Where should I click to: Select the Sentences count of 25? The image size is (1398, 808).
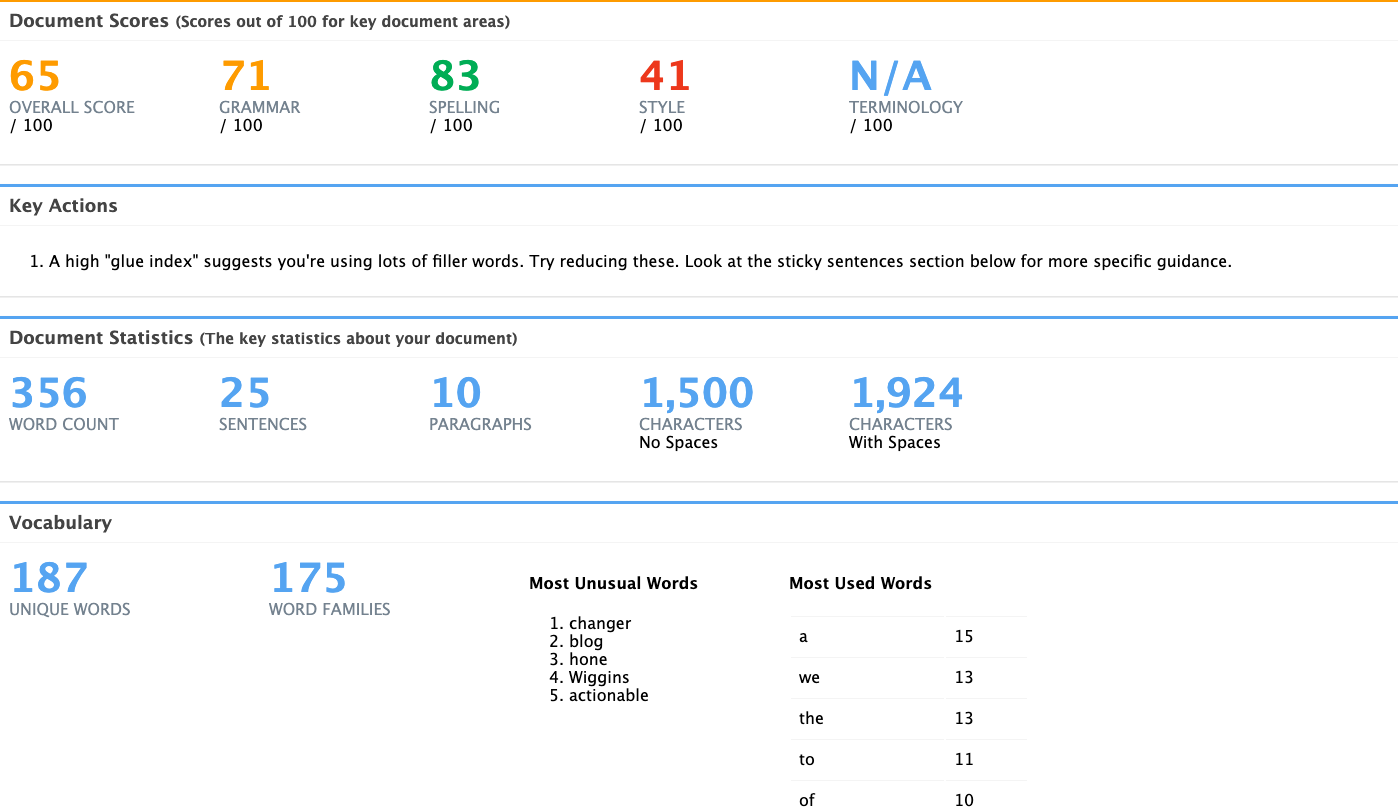coord(245,392)
